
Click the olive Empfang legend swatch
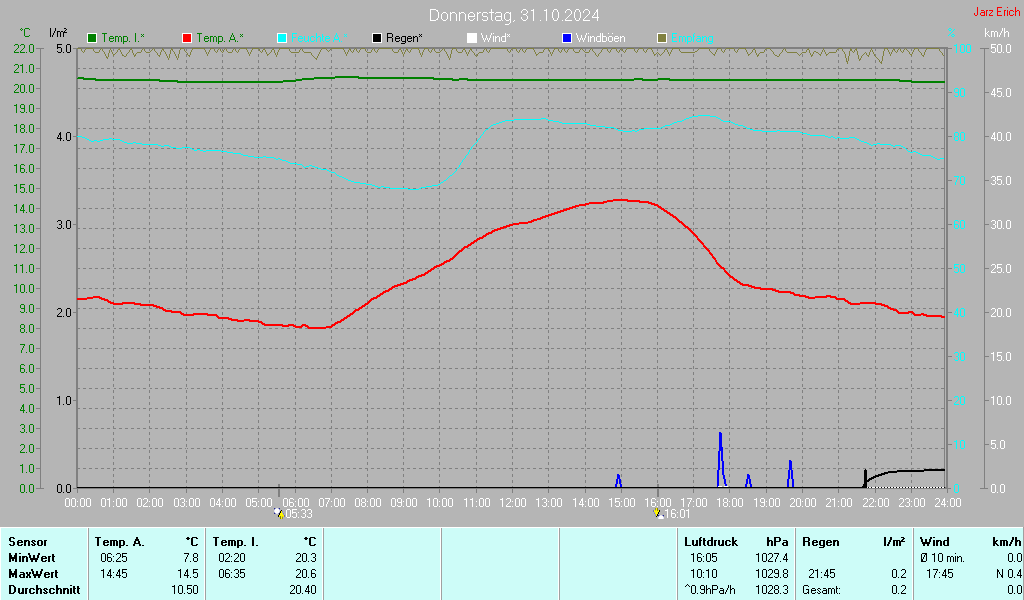(x=662, y=38)
